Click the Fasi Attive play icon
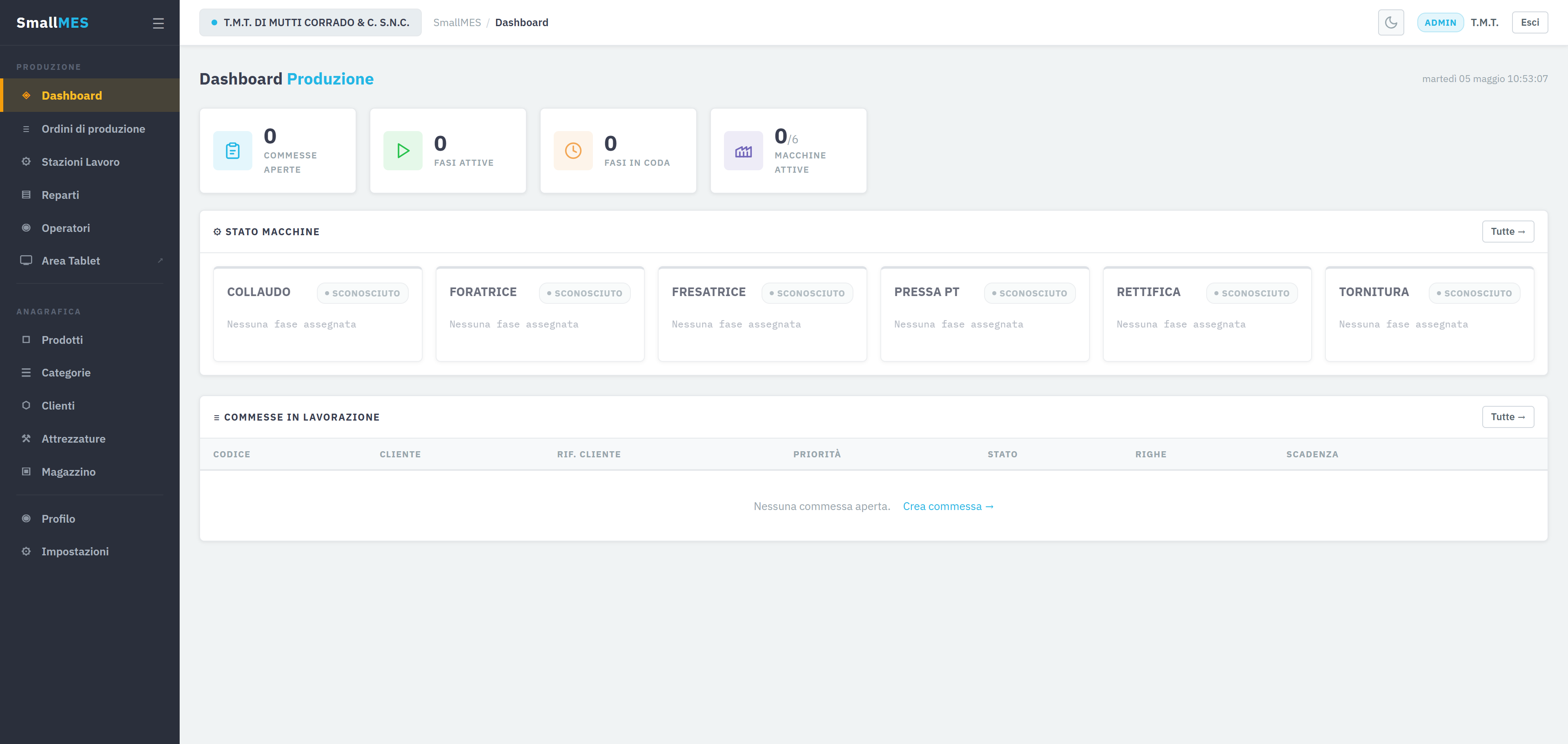 [x=403, y=150]
